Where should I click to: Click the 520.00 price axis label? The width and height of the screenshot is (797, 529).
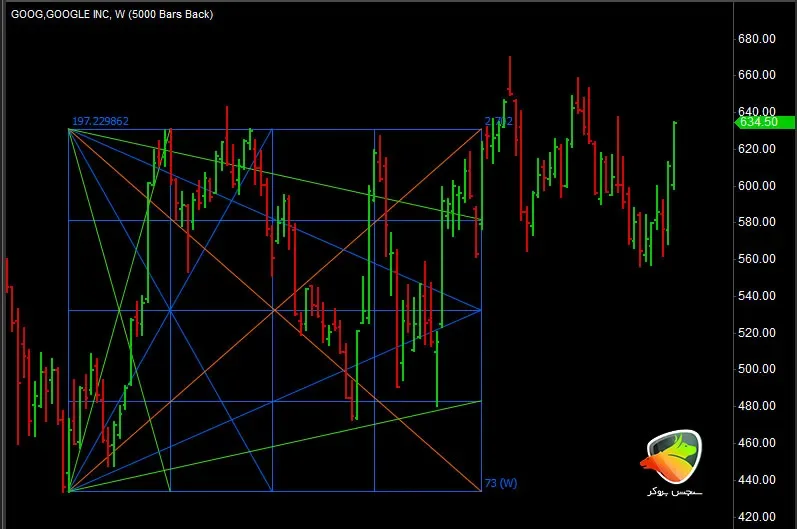757,332
